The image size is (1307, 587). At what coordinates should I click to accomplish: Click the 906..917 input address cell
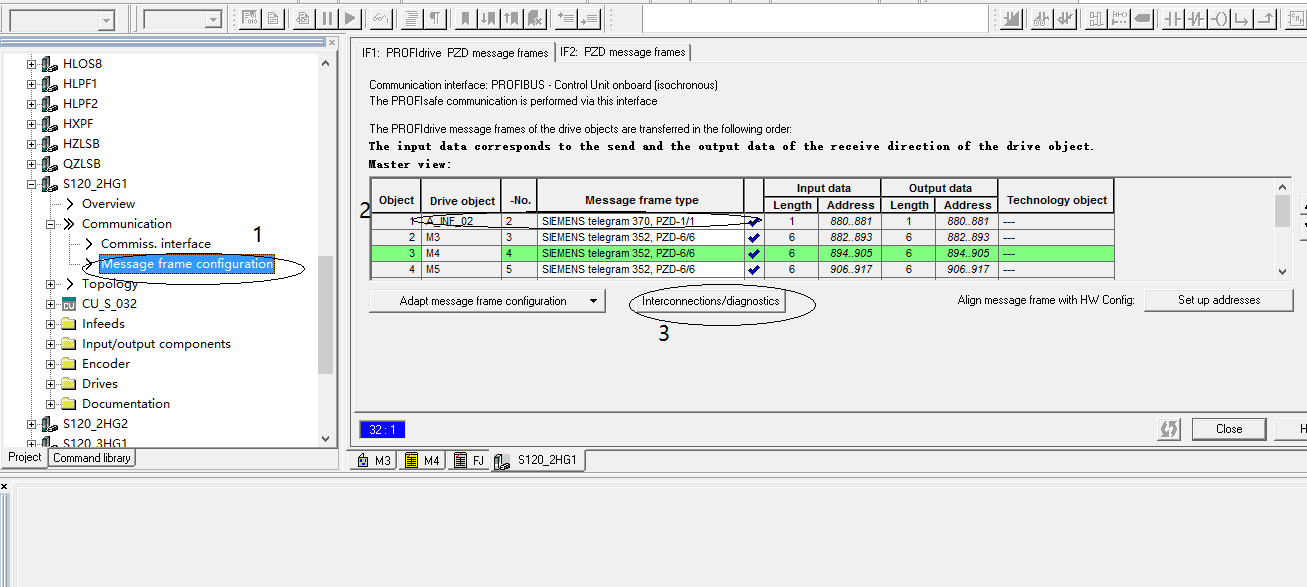pos(851,269)
